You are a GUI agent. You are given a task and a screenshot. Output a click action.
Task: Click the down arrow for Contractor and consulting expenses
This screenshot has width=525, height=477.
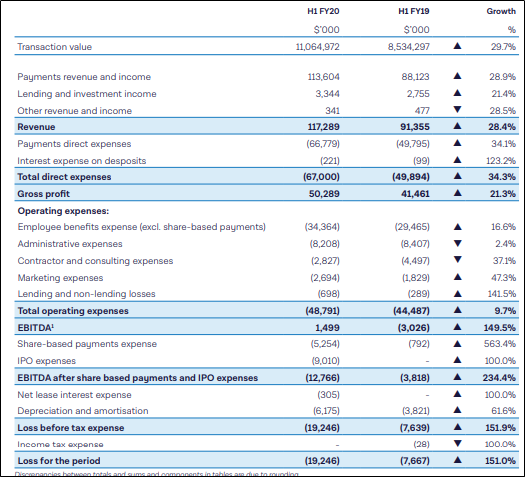coord(457,260)
